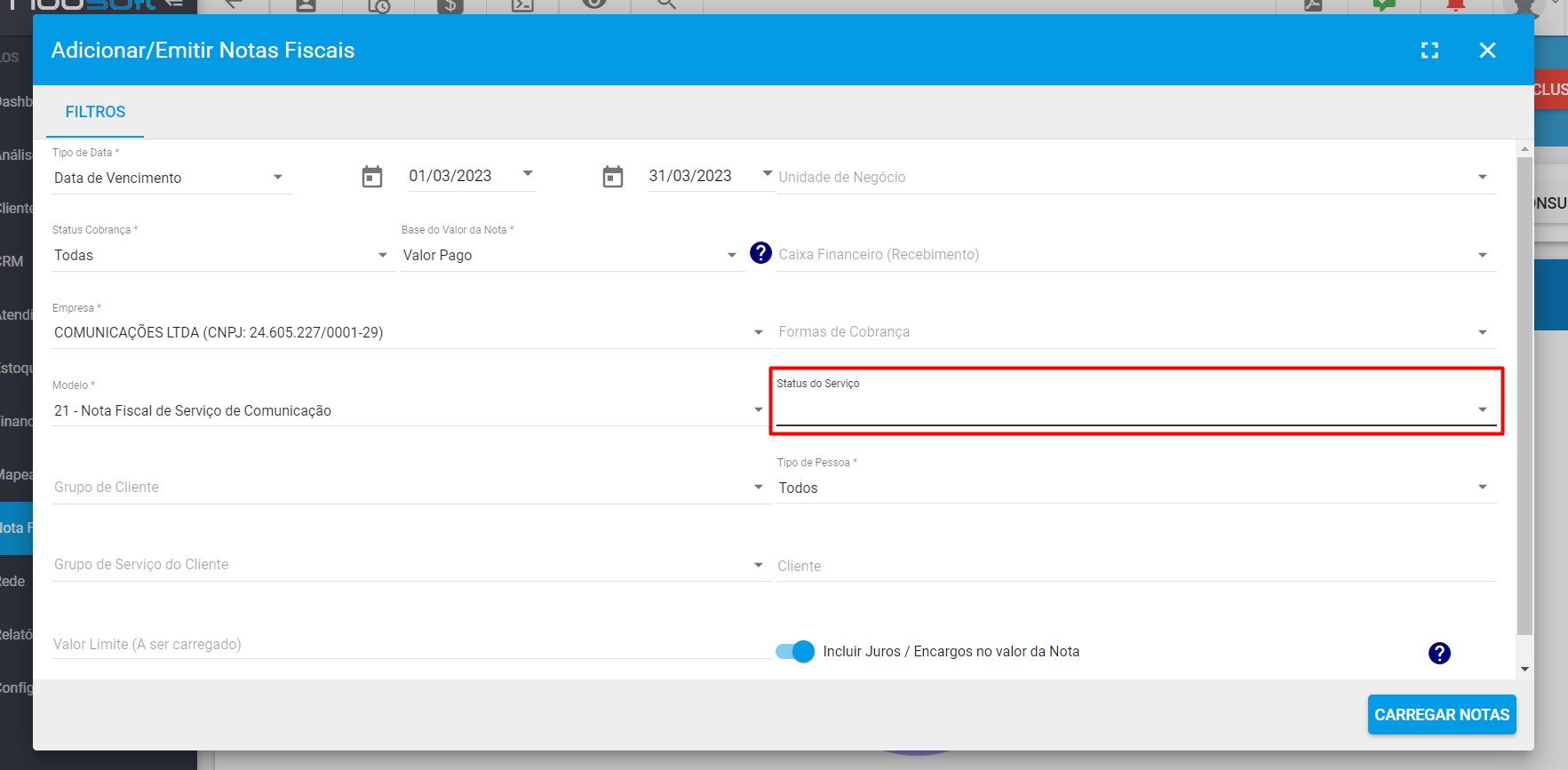Open the Rede item in the background sidebar
The height and width of the screenshot is (770, 1568).
(12, 581)
